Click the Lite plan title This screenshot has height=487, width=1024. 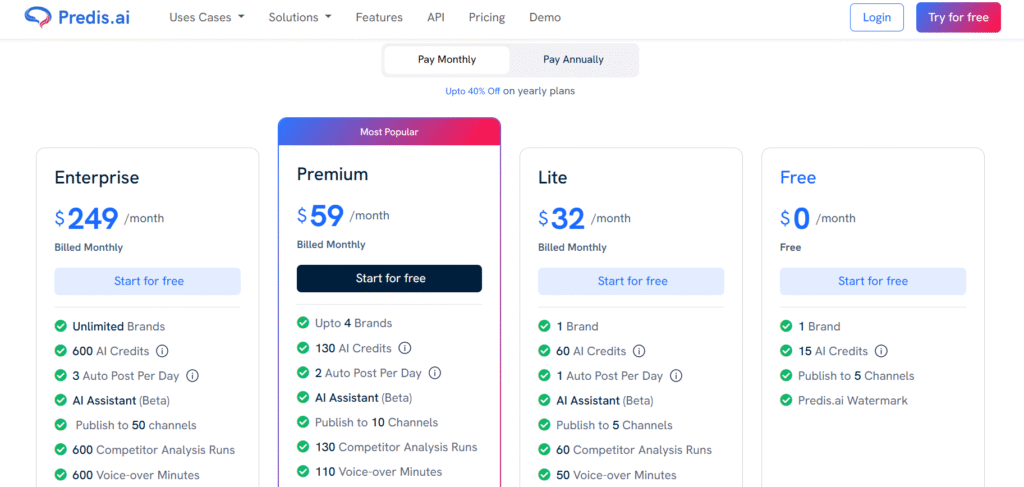pyautogui.click(x=552, y=178)
